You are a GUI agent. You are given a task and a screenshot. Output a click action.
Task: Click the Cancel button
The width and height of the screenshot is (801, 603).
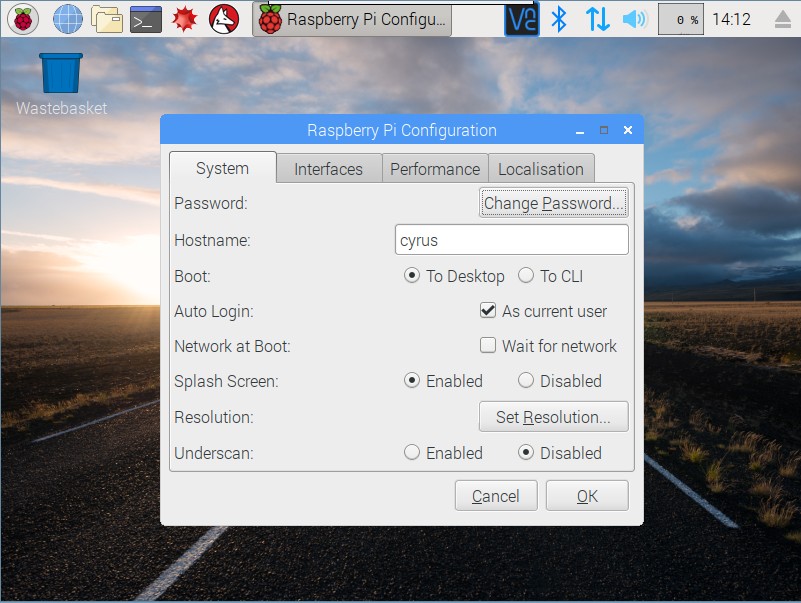point(496,496)
